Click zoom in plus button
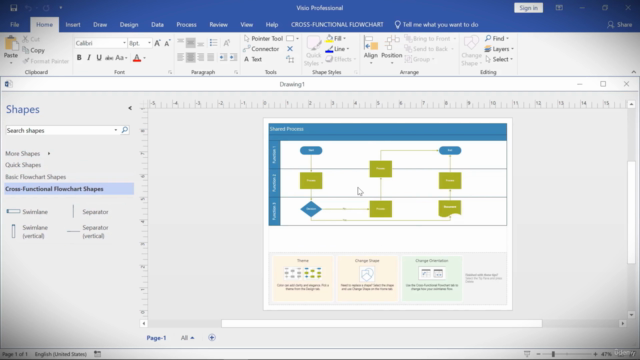Screen dimensions: 640x360 pyautogui.click(x=595, y=354)
